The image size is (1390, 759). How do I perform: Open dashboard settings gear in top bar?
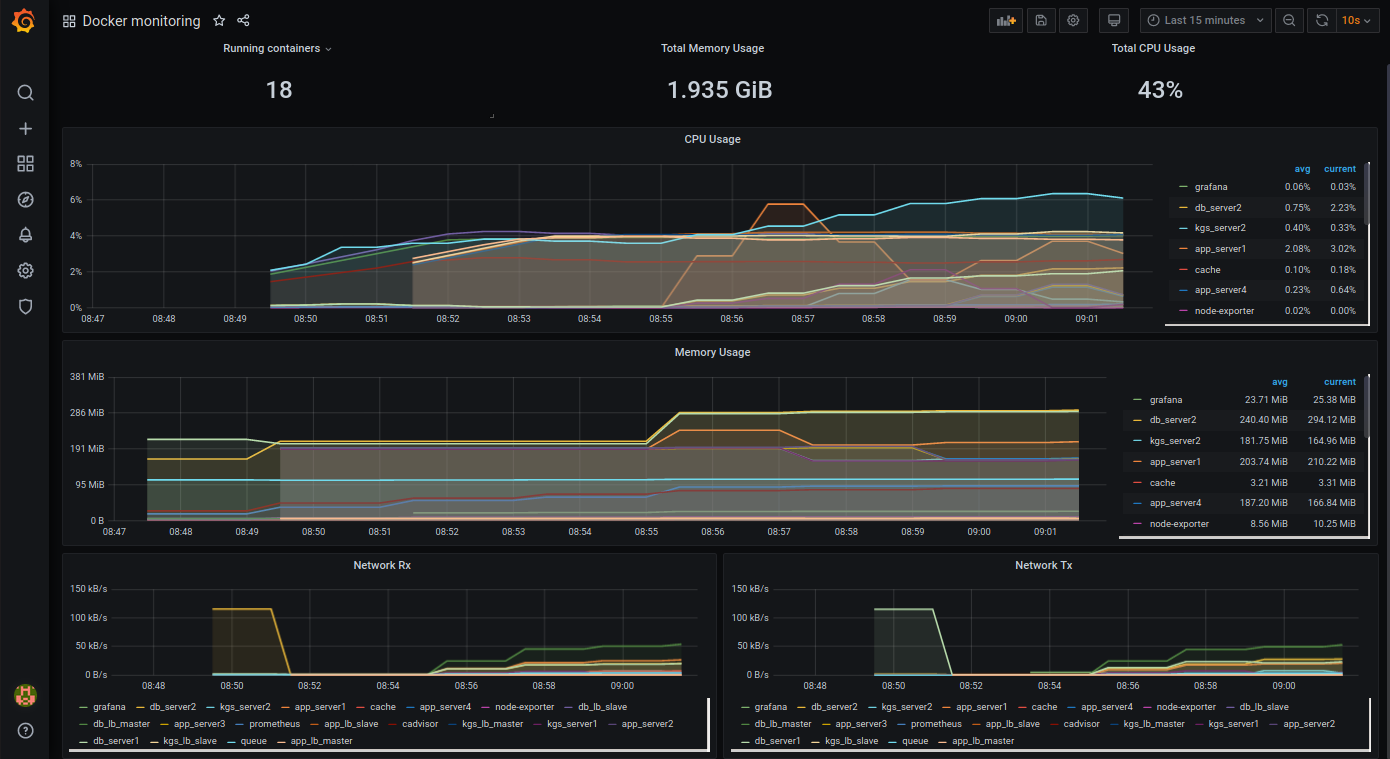[1074, 20]
